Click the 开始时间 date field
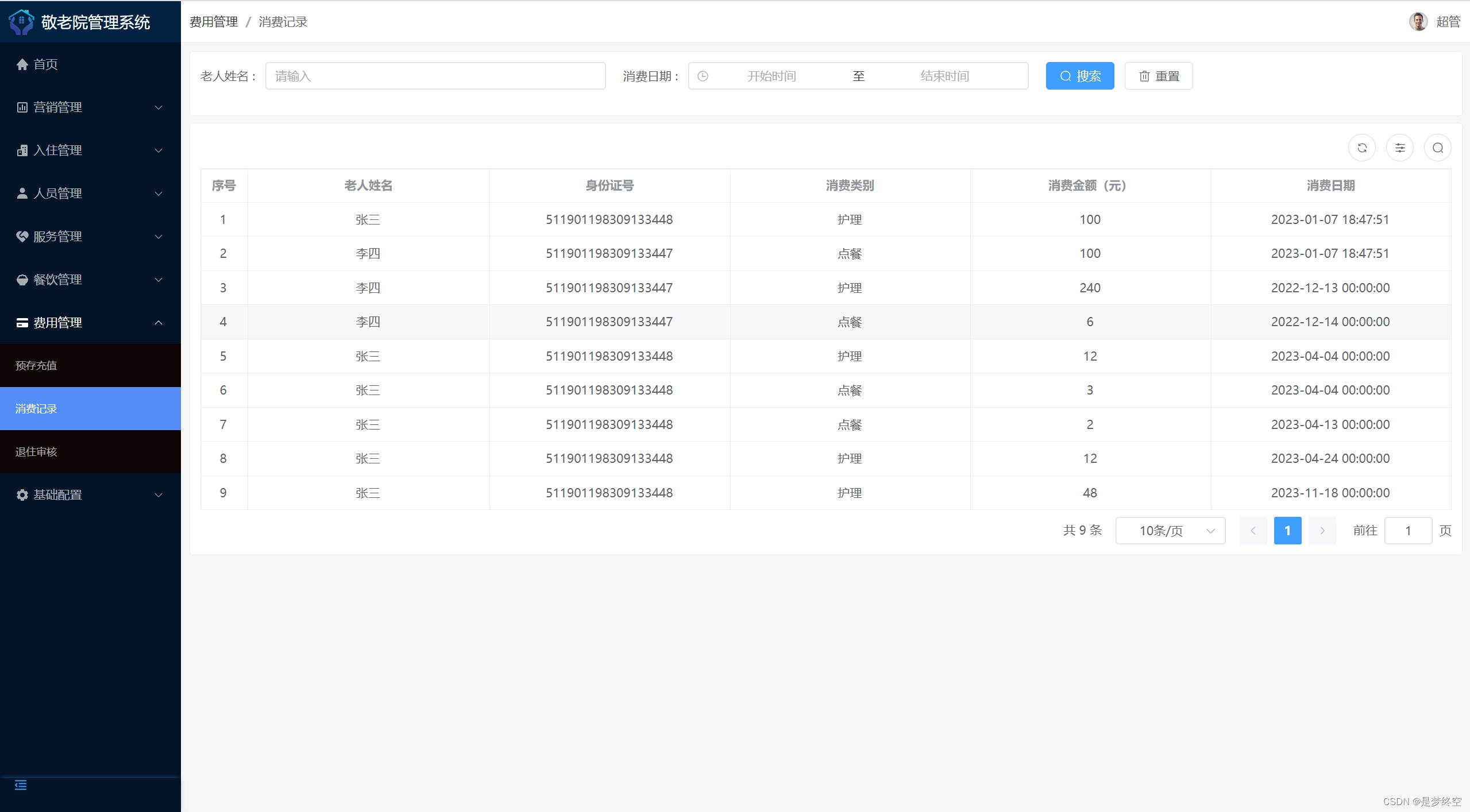 (x=771, y=76)
